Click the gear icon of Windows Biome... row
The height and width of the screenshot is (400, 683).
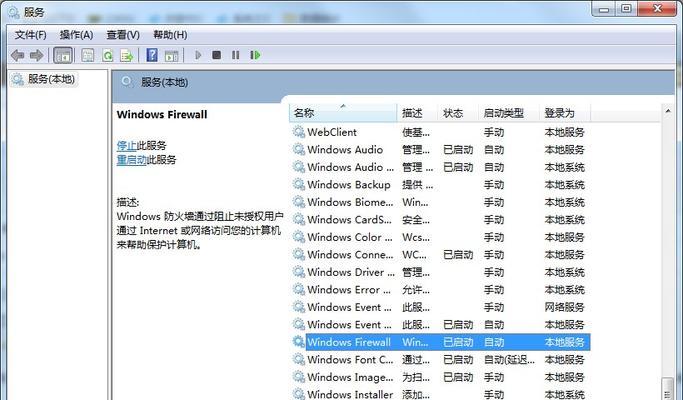(299, 202)
